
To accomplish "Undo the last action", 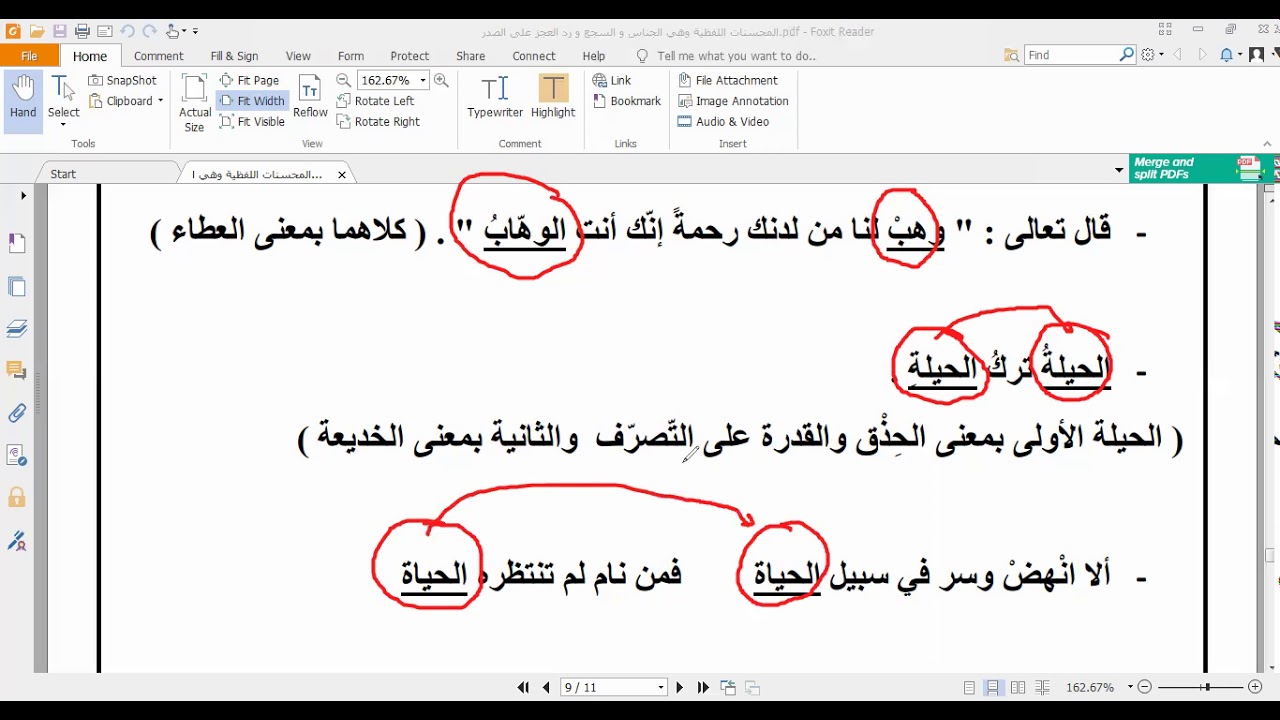I will click(x=127, y=31).
